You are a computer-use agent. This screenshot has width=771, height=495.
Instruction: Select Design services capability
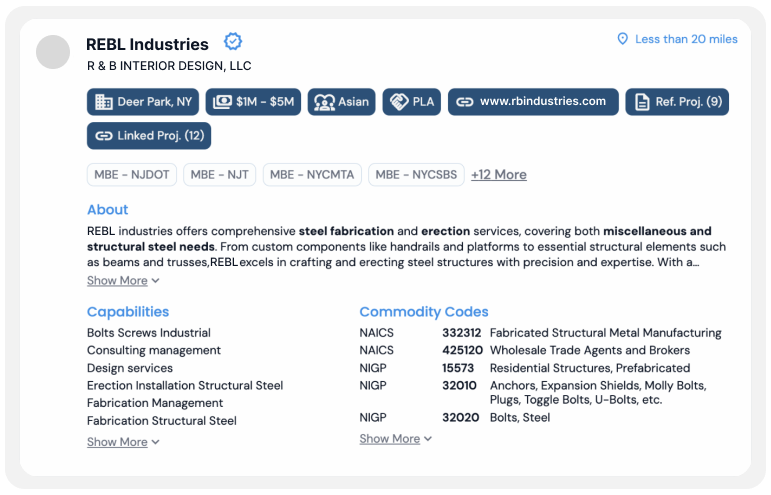(x=130, y=368)
